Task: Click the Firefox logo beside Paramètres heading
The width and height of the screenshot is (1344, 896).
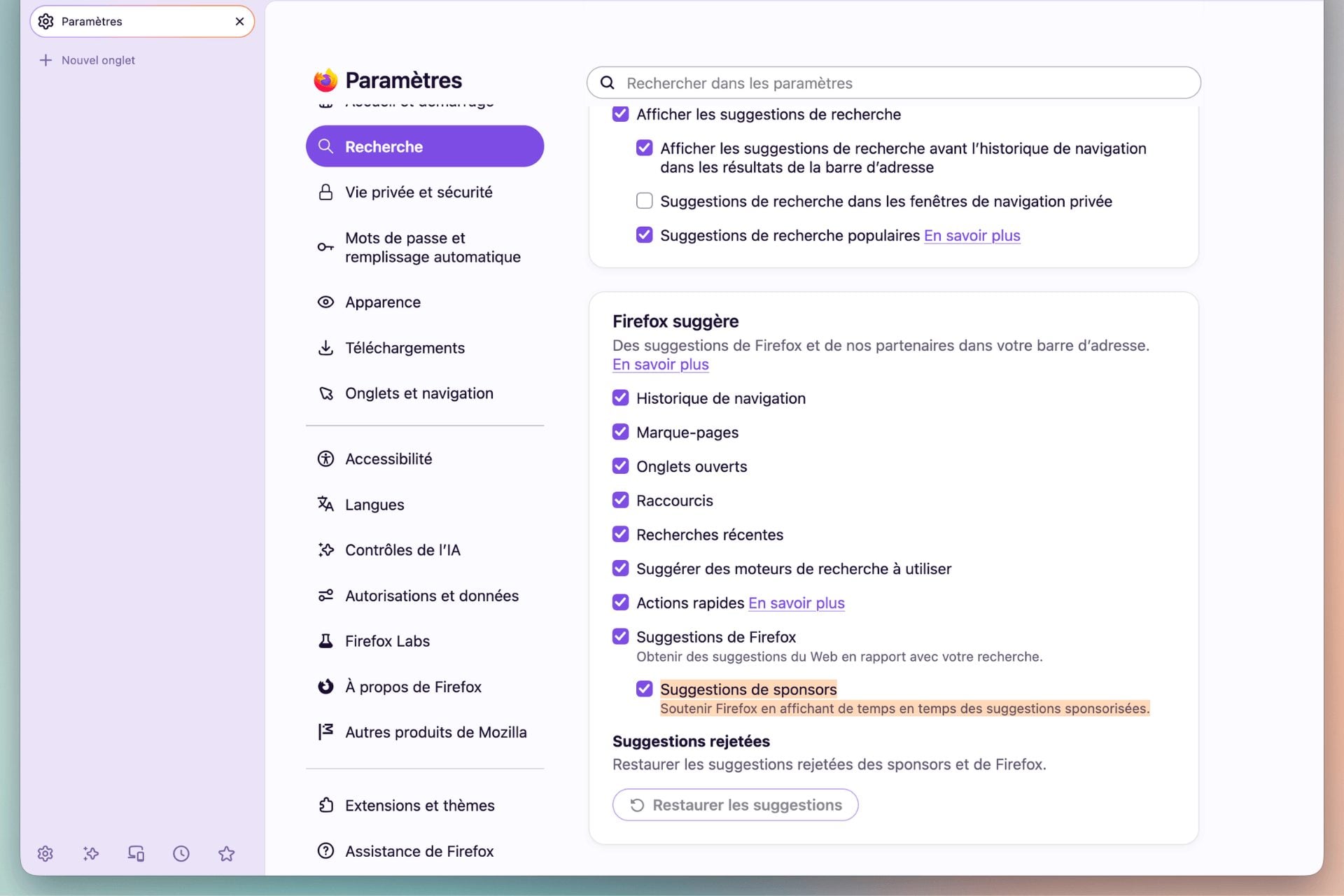Action: pyautogui.click(x=325, y=80)
